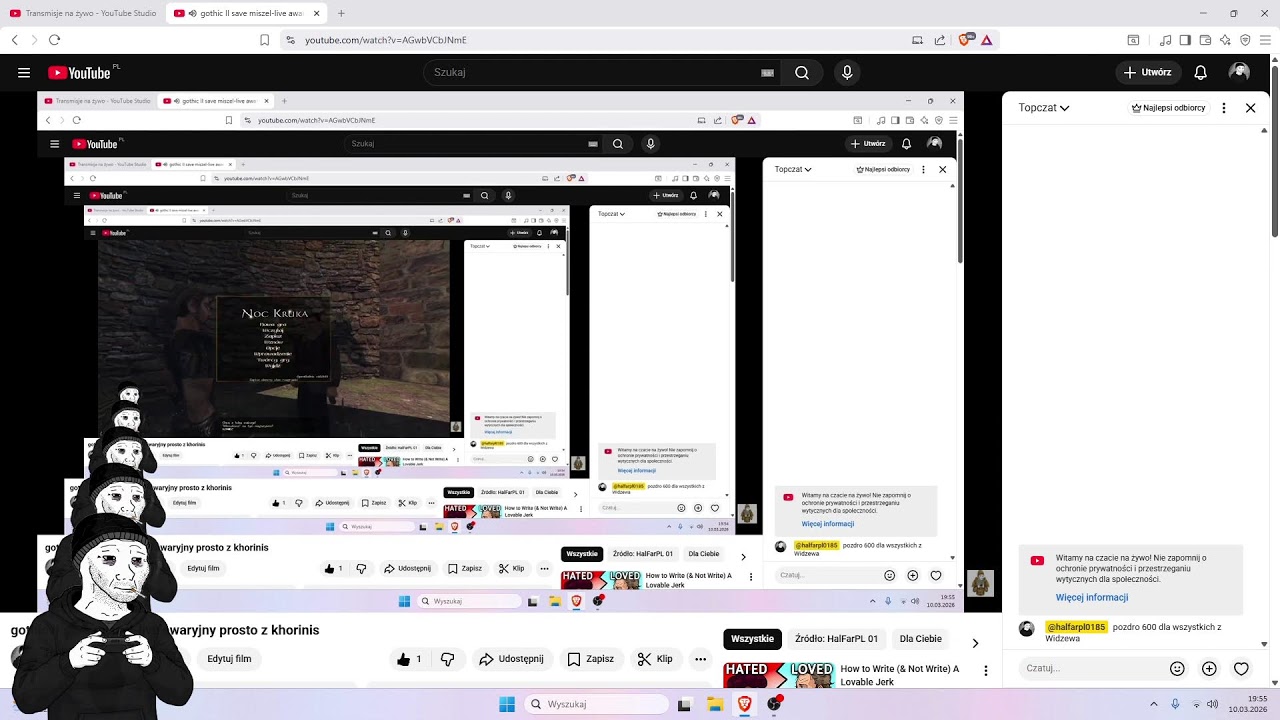The image size is (1280, 720).
Task: Send a heart reaction in chat
Action: click(1241, 668)
